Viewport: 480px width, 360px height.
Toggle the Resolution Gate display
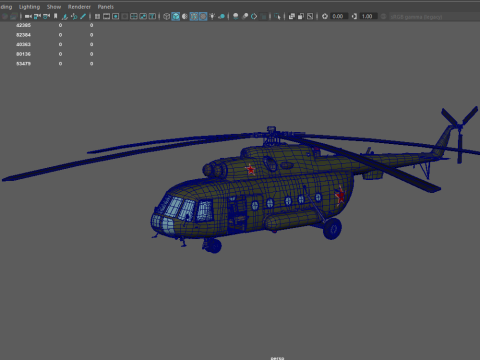coord(115,16)
